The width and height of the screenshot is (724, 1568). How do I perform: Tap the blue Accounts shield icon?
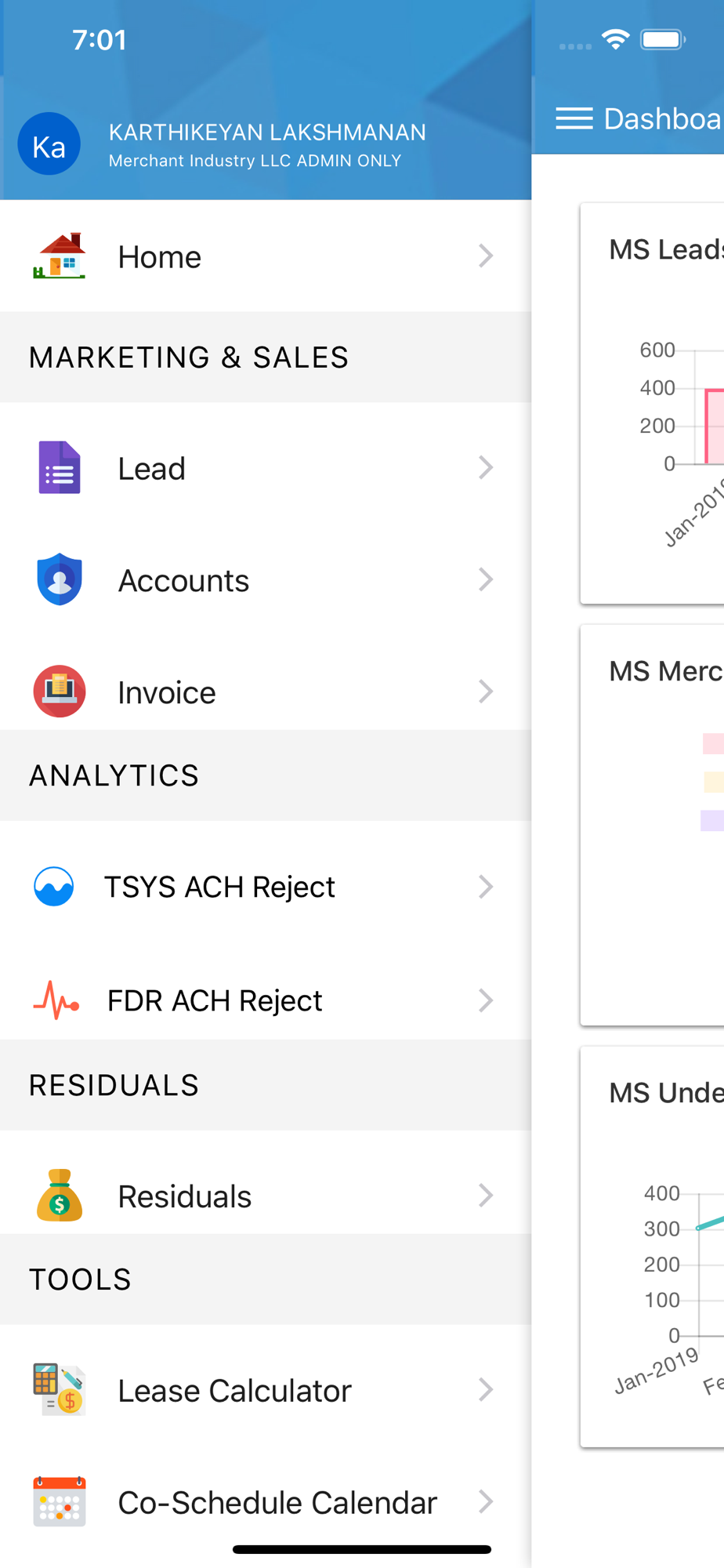pyautogui.click(x=60, y=580)
